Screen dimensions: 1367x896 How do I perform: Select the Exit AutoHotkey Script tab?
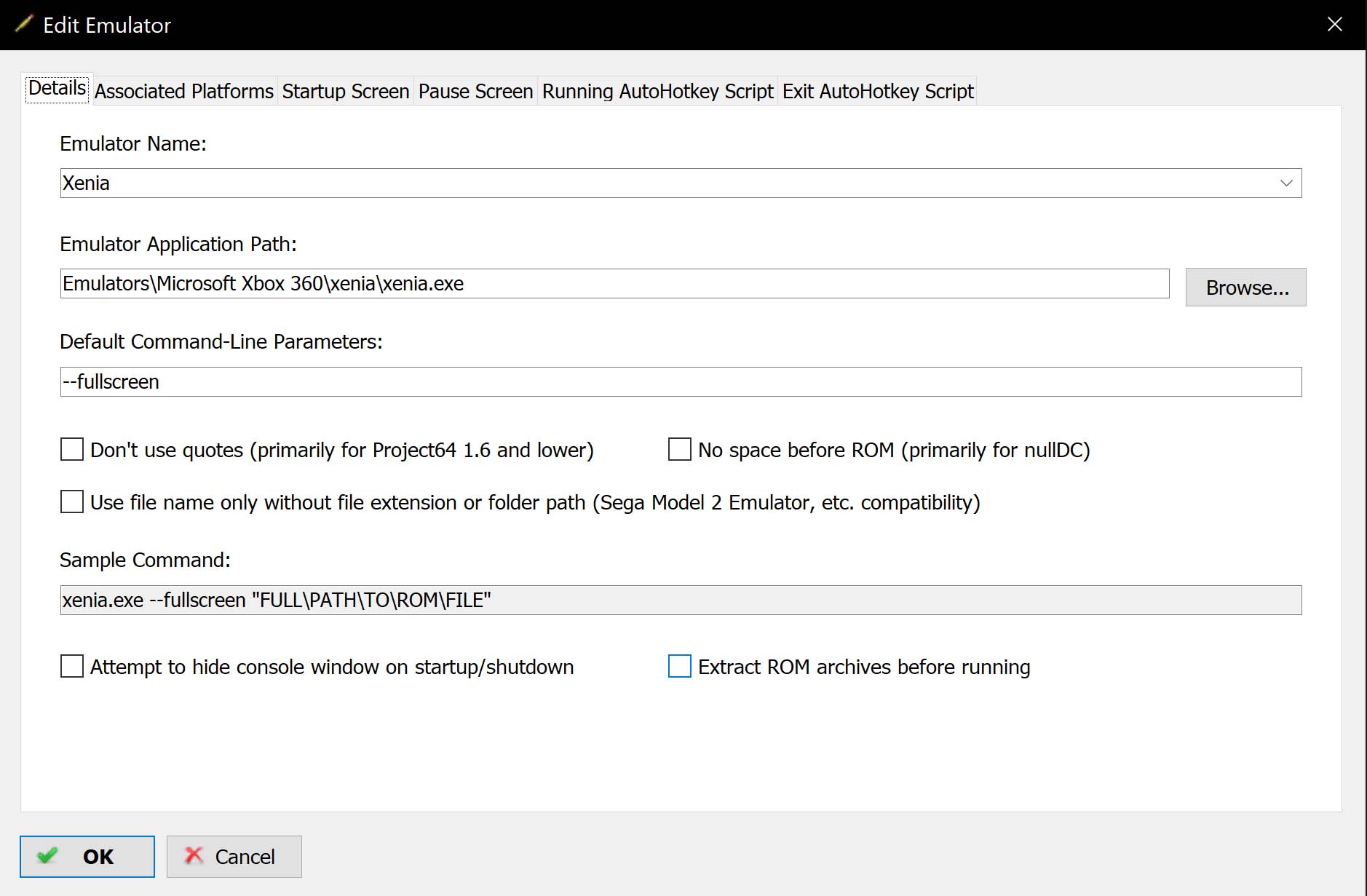pyautogui.click(x=878, y=91)
